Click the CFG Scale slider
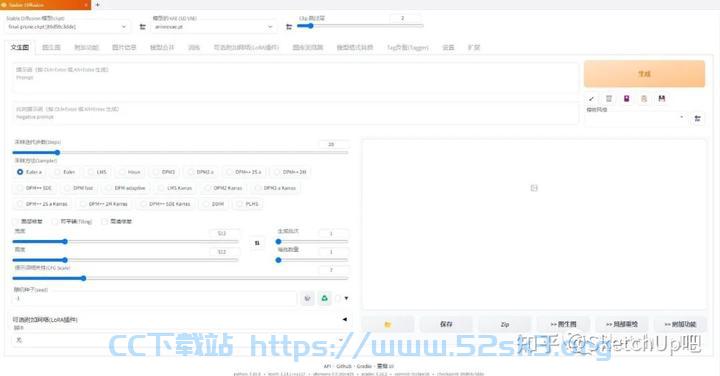 [x=180, y=278]
